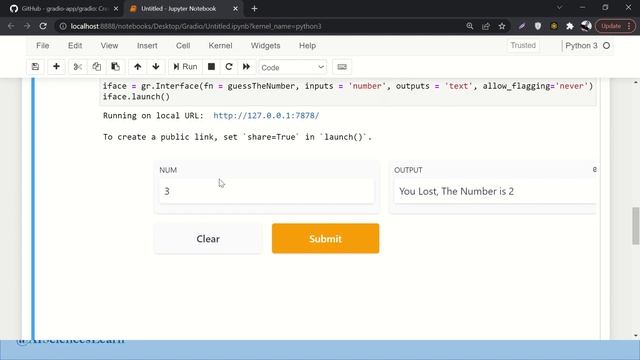The image size is (640, 360).
Task: Click the browser address bar URL
Action: pos(196,26)
